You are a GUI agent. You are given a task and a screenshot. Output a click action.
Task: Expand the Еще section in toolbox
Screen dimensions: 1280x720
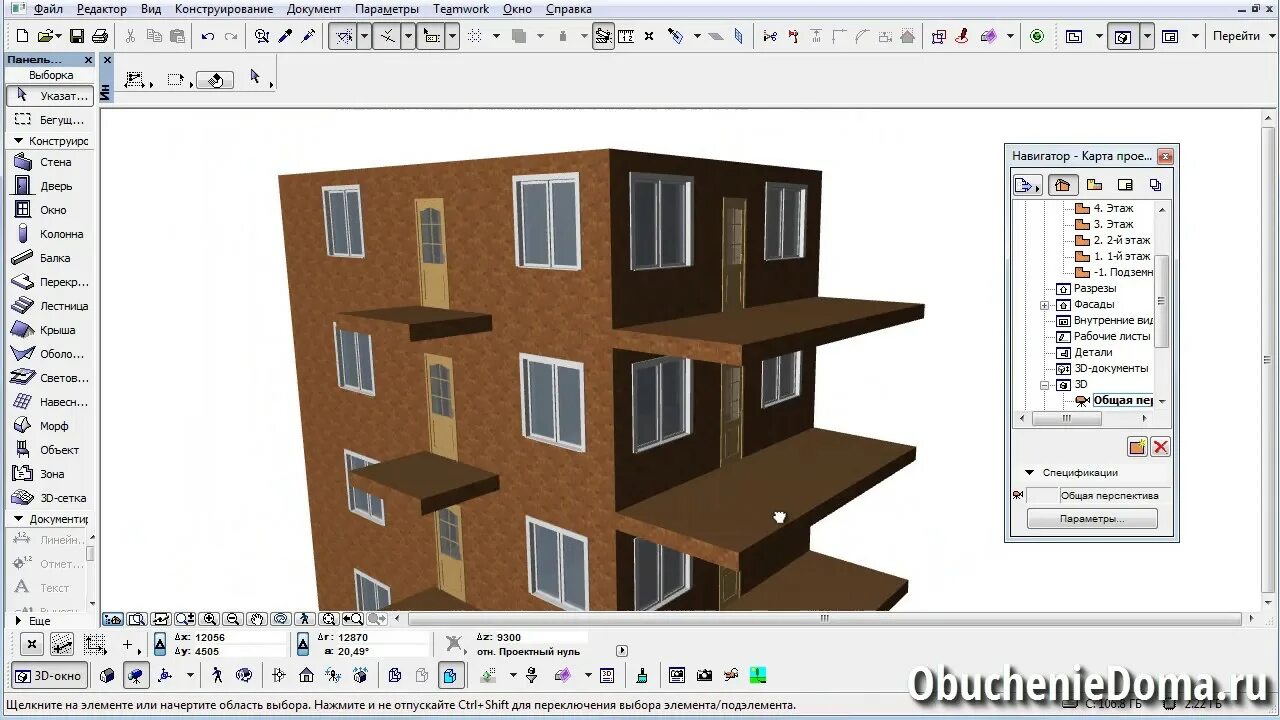tap(18, 621)
